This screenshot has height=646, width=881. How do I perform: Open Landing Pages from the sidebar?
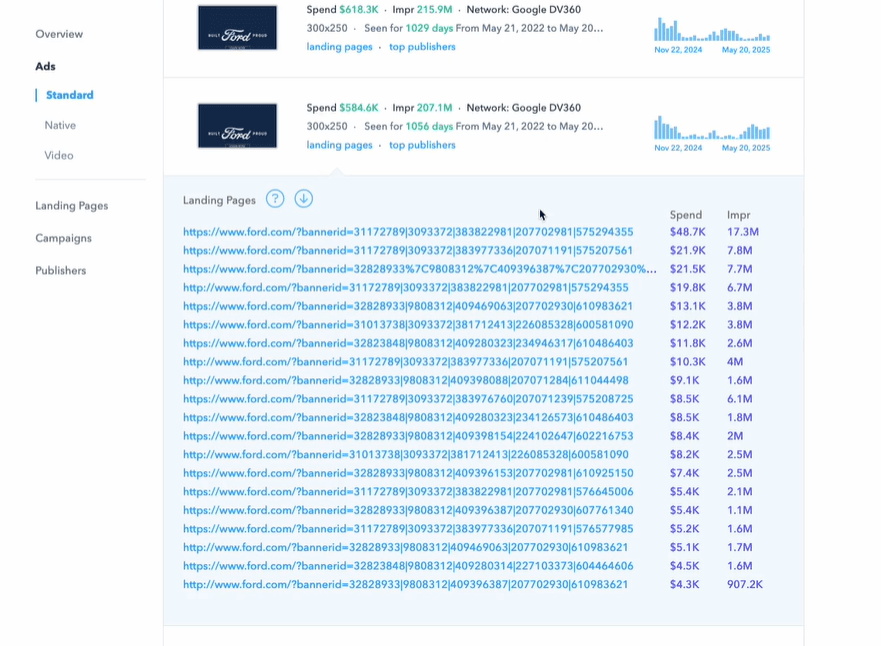(71, 206)
